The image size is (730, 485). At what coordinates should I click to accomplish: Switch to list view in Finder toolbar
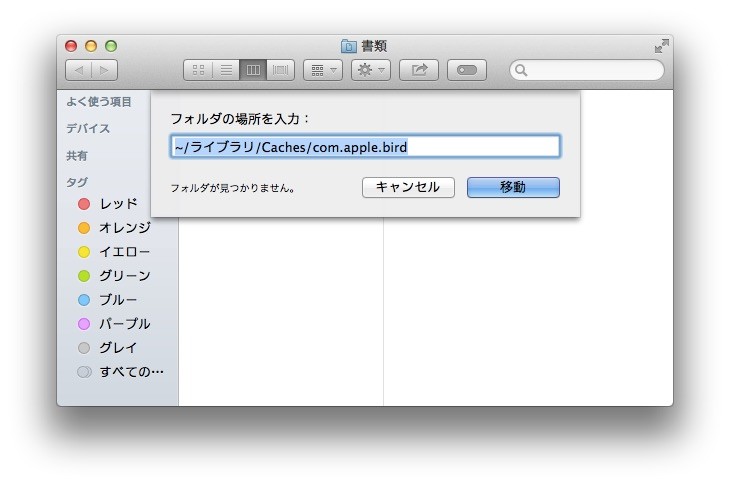click(x=226, y=70)
